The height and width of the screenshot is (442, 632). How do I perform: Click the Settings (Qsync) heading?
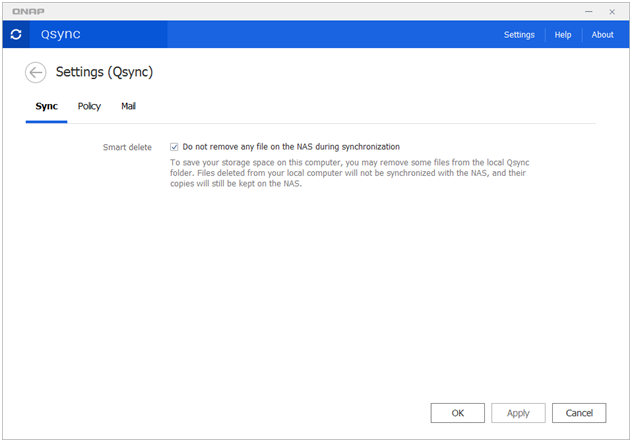[x=104, y=72]
